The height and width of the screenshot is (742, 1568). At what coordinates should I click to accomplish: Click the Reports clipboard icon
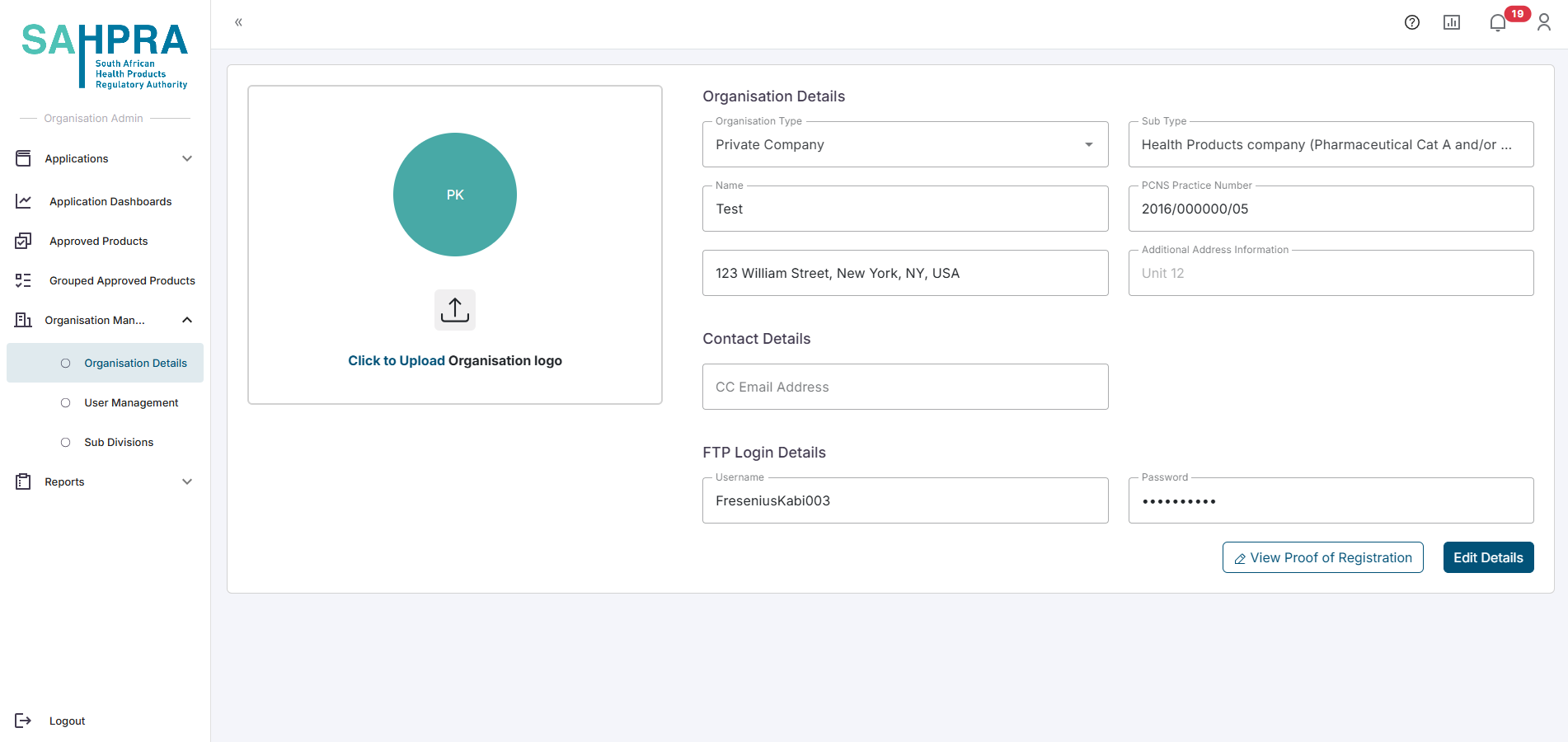(23, 481)
